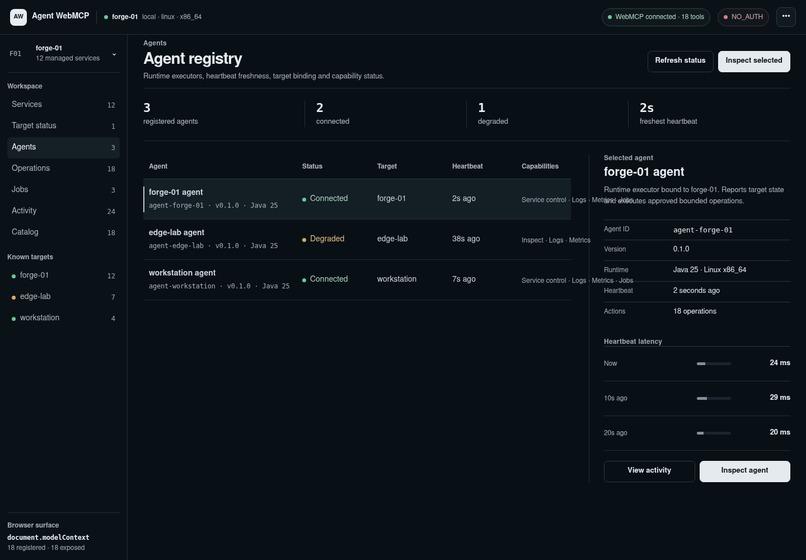
Task: Click the 'Inspect · Logs · Metrics' capabilities text
Action: point(556,240)
